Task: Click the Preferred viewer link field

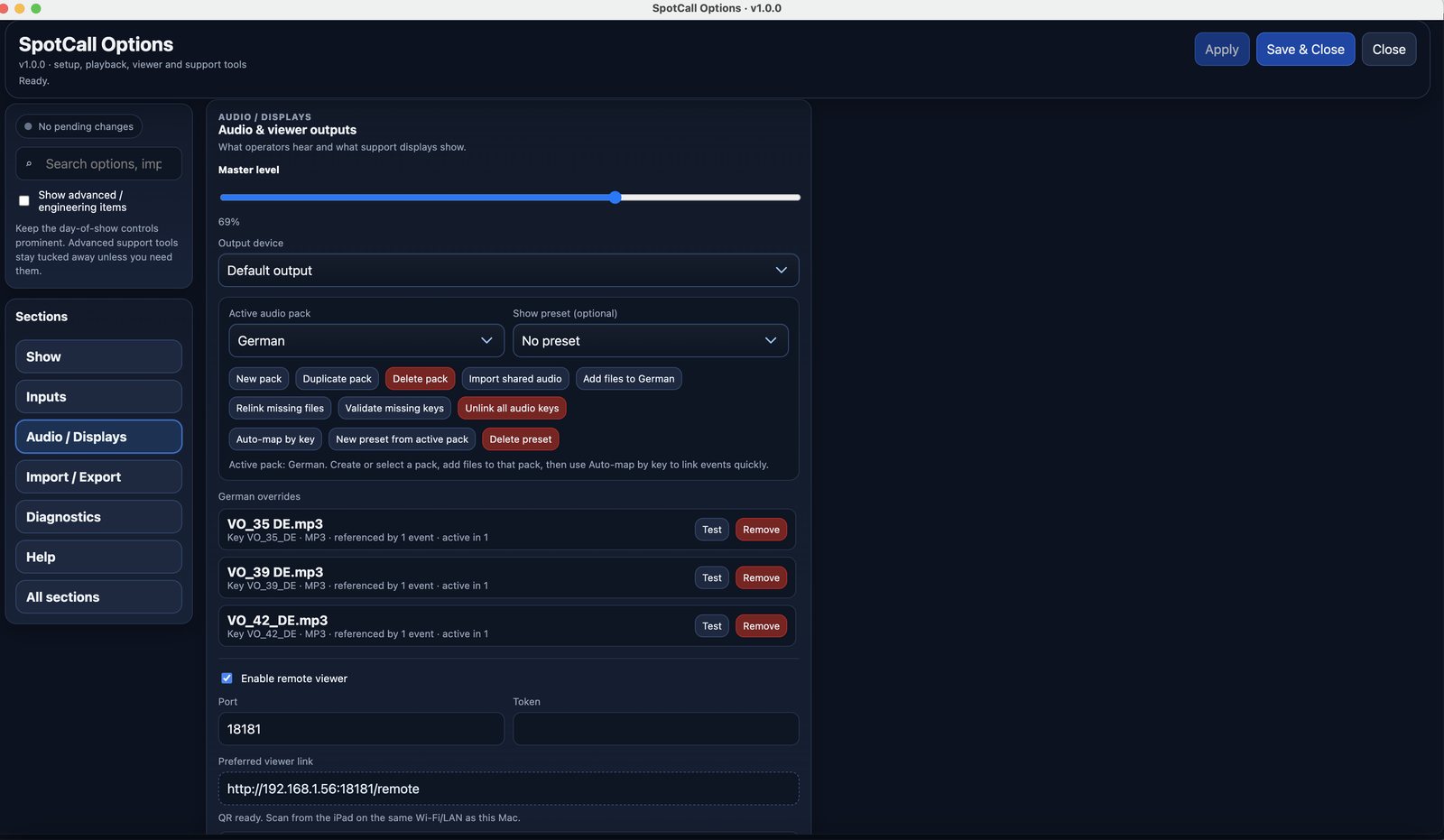Action: tap(508, 789)
